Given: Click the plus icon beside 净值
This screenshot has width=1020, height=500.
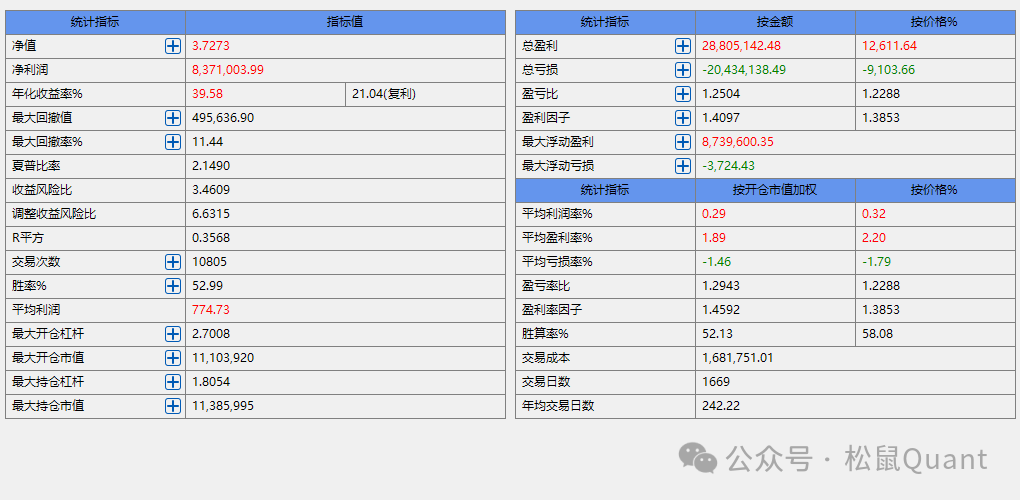Looking at the screenshot, I should [x=173, y=46].
